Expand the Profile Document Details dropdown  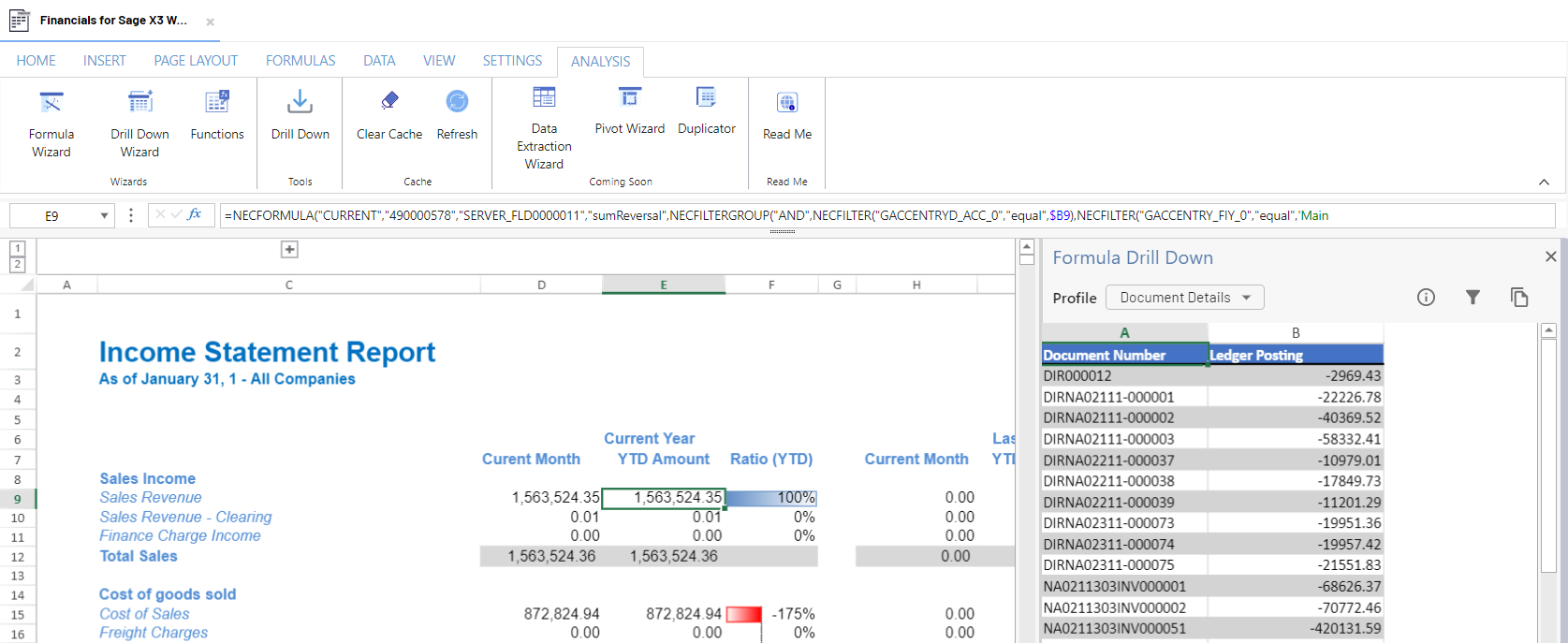(1185, 298)
